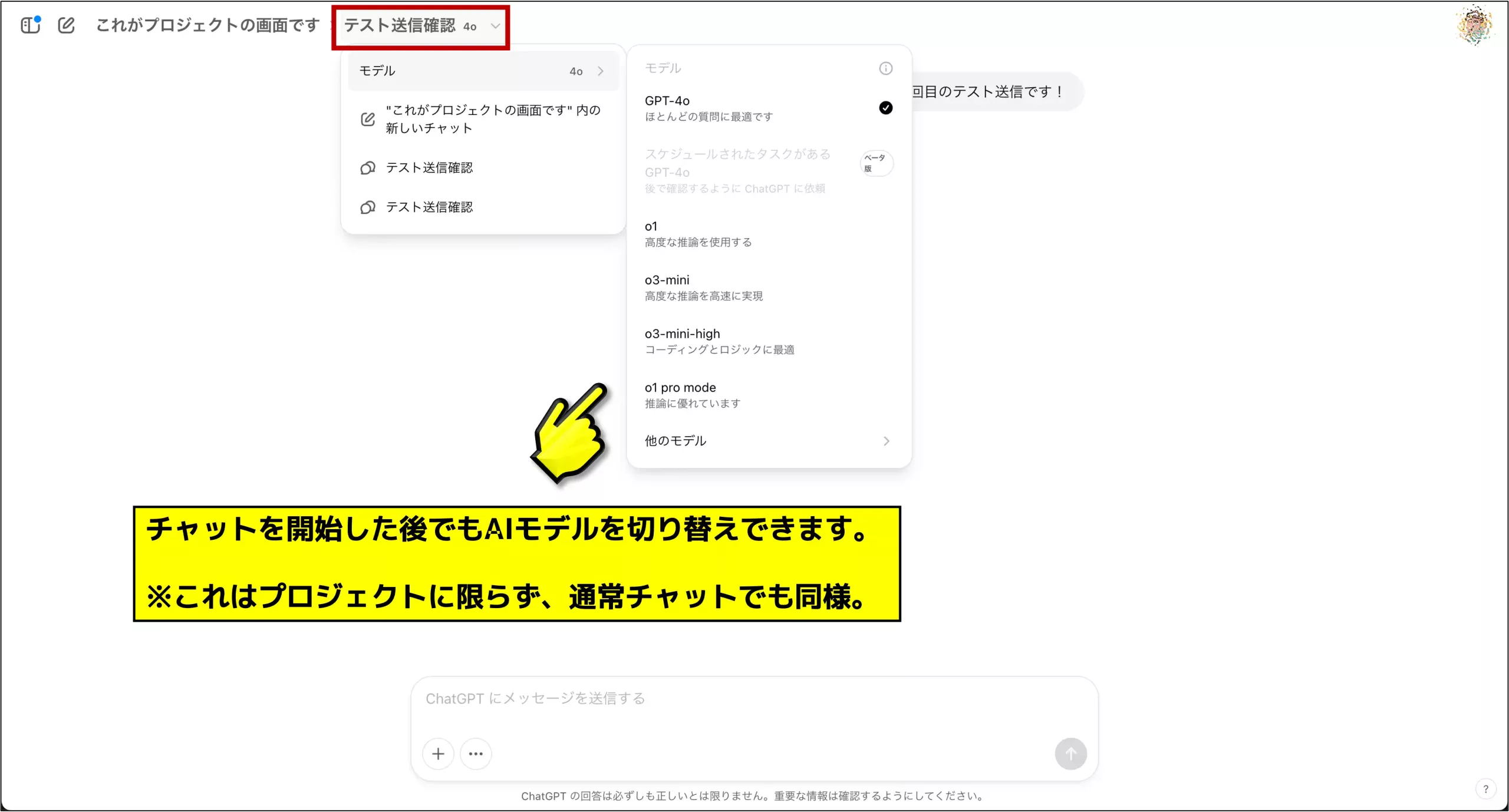Click the ChatGPT message input field
Viewport: 1509px width, 812px height.
point(754,699)
